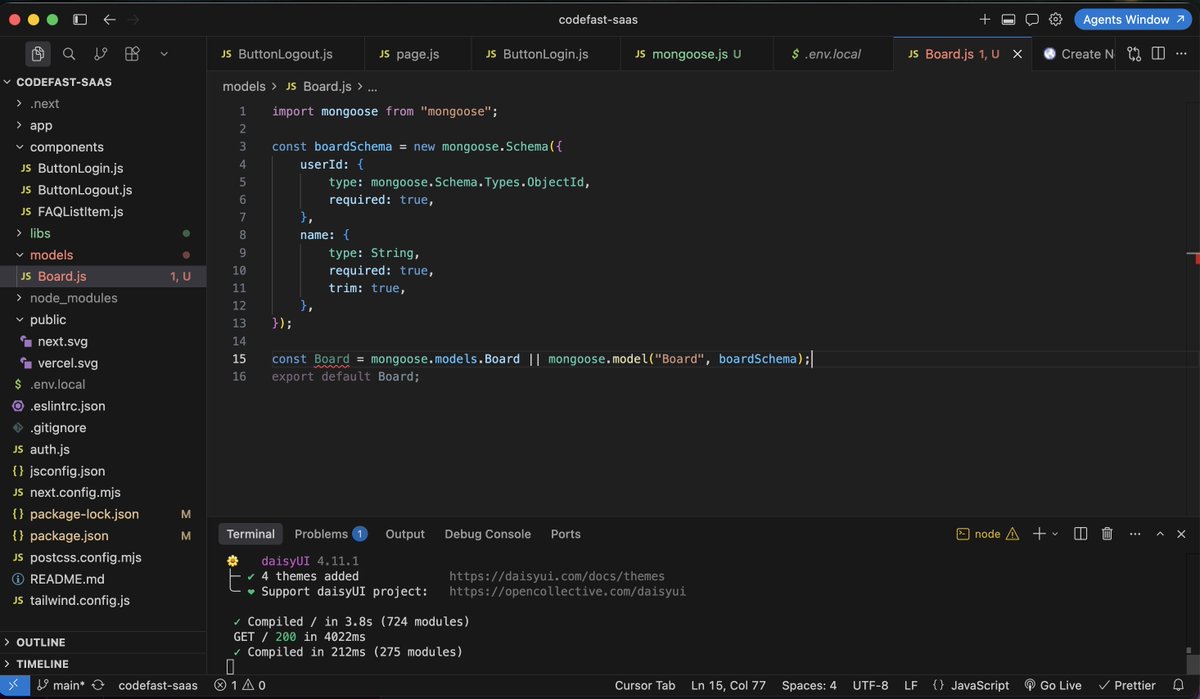Switch to the ButtonLogin.js tab

(x=545, y=54)
